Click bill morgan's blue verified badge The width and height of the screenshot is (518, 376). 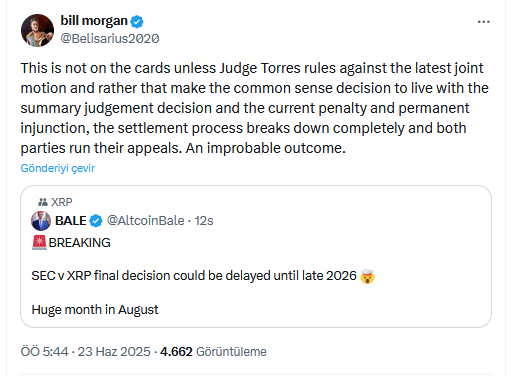[137, 21]
